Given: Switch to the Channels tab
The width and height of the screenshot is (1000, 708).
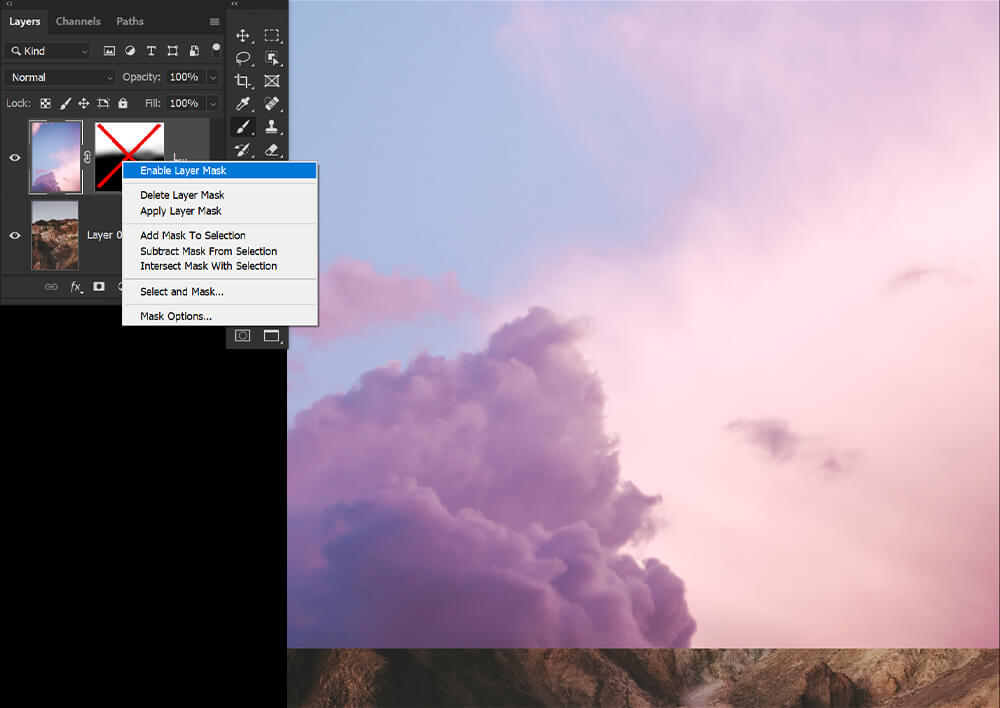Looking at the screenshot, I should pos(78,21).
